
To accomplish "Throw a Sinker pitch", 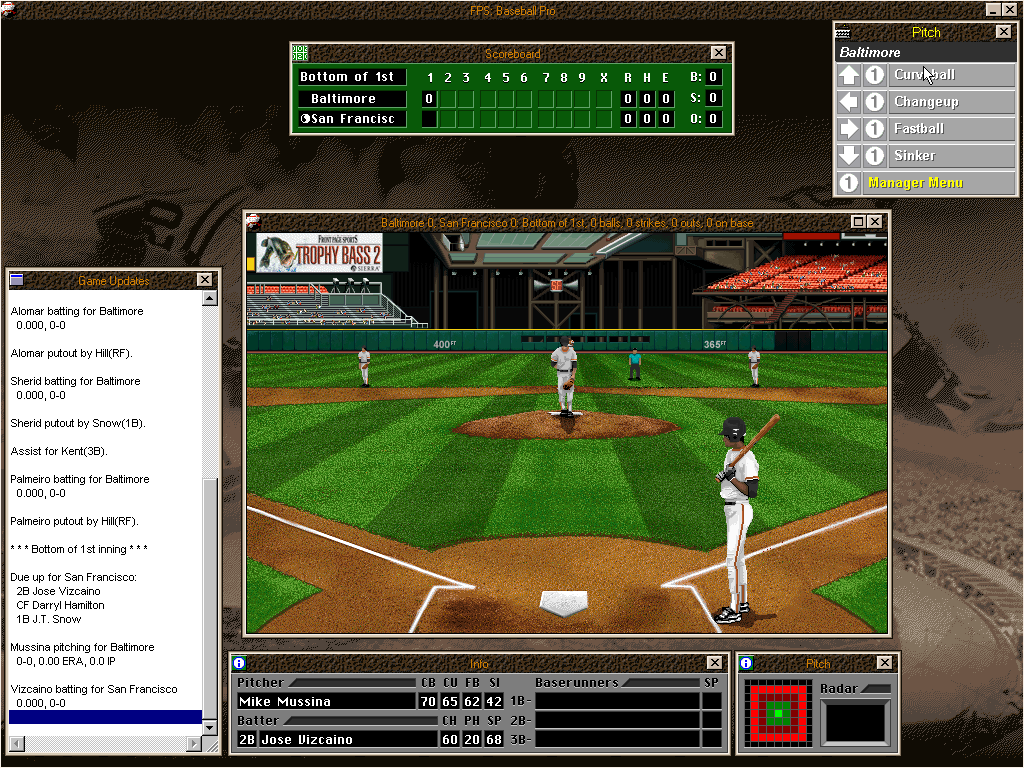I will (x=951, y=155).
